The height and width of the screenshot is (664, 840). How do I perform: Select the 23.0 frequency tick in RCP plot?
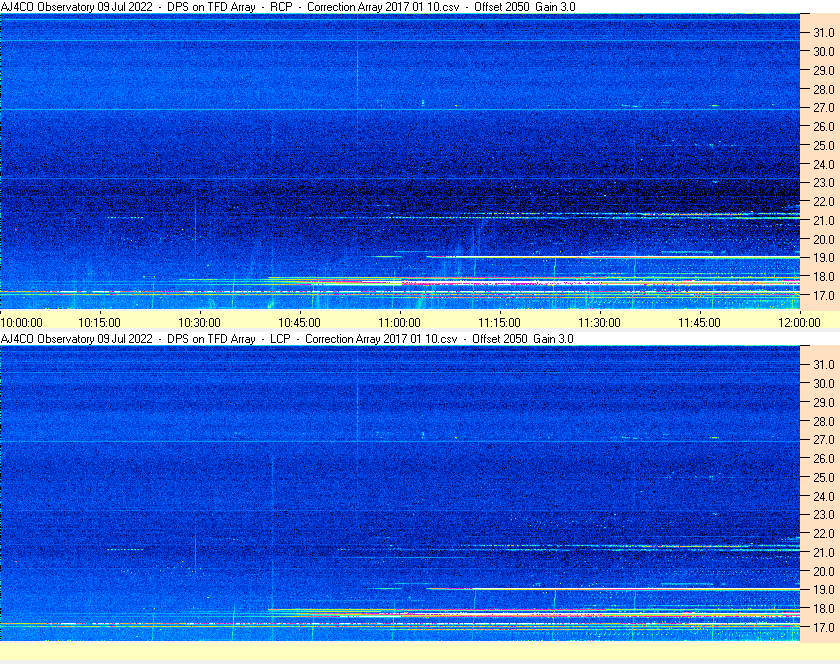pyautogui.click(x=823, y=183)
